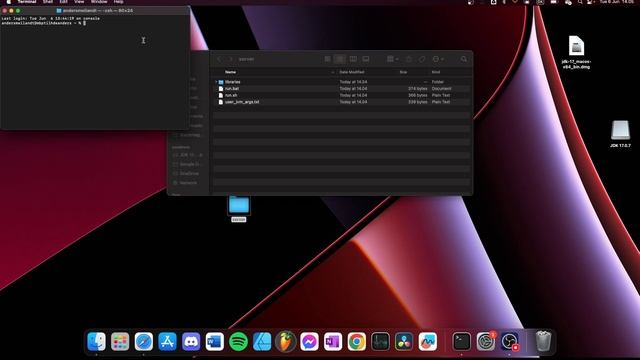The width and height of the screenshot is (640, 360).
Task: Open Finder from the Dock
Action: pos(96,342)
